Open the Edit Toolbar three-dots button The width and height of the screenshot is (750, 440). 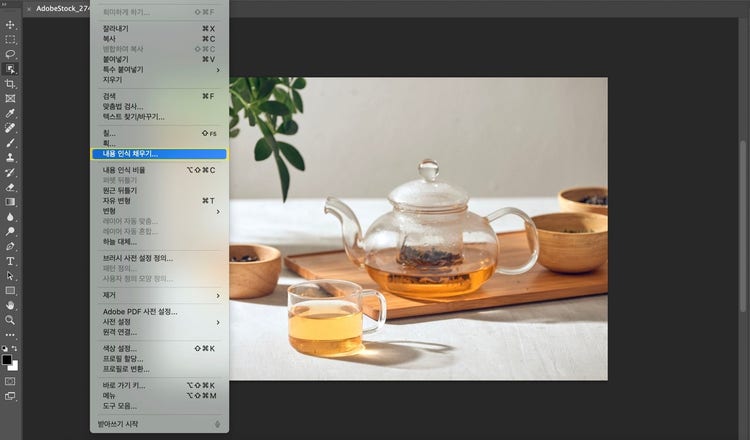point(10,335)
